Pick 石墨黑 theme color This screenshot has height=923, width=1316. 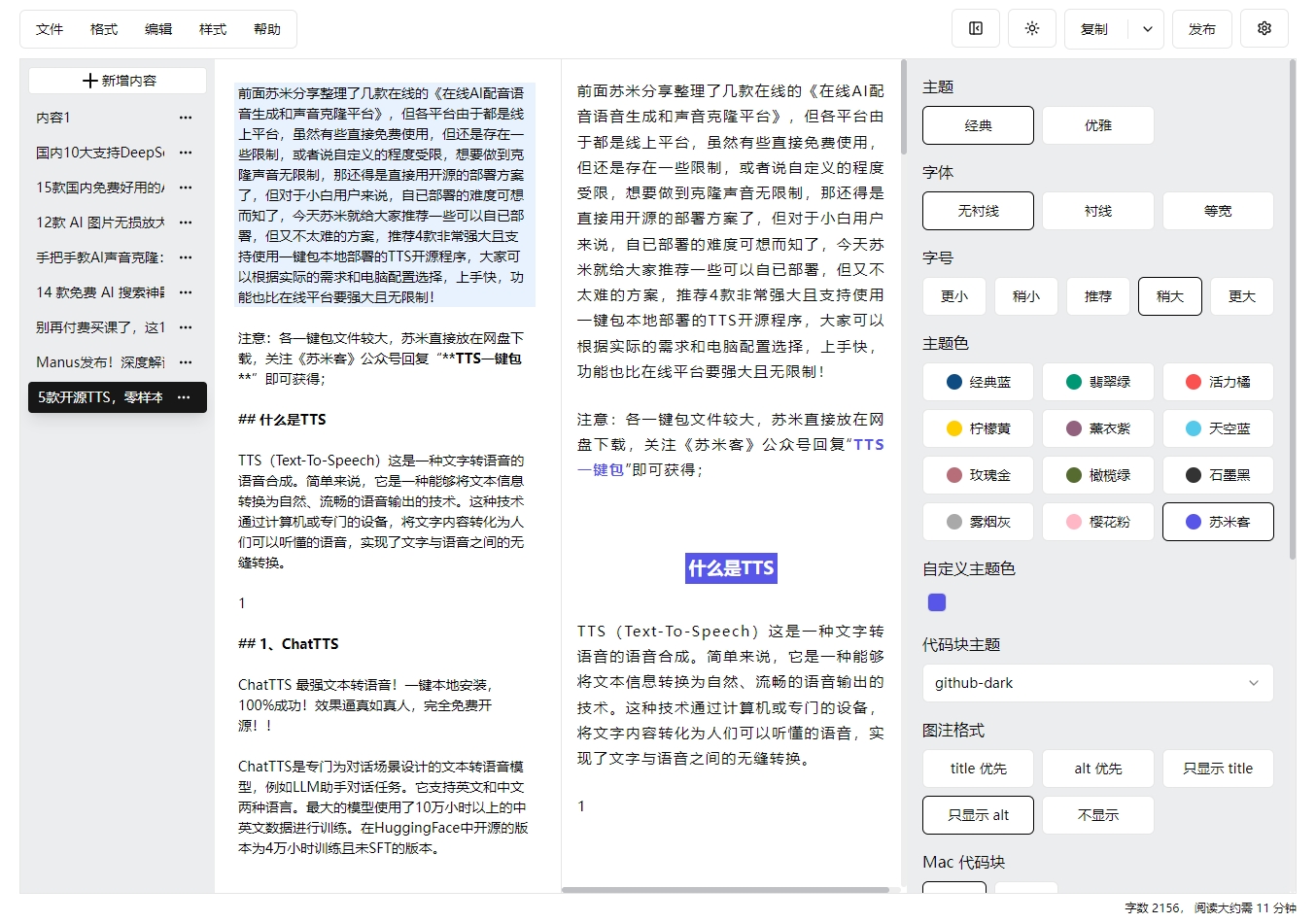tap(1218, 475)
